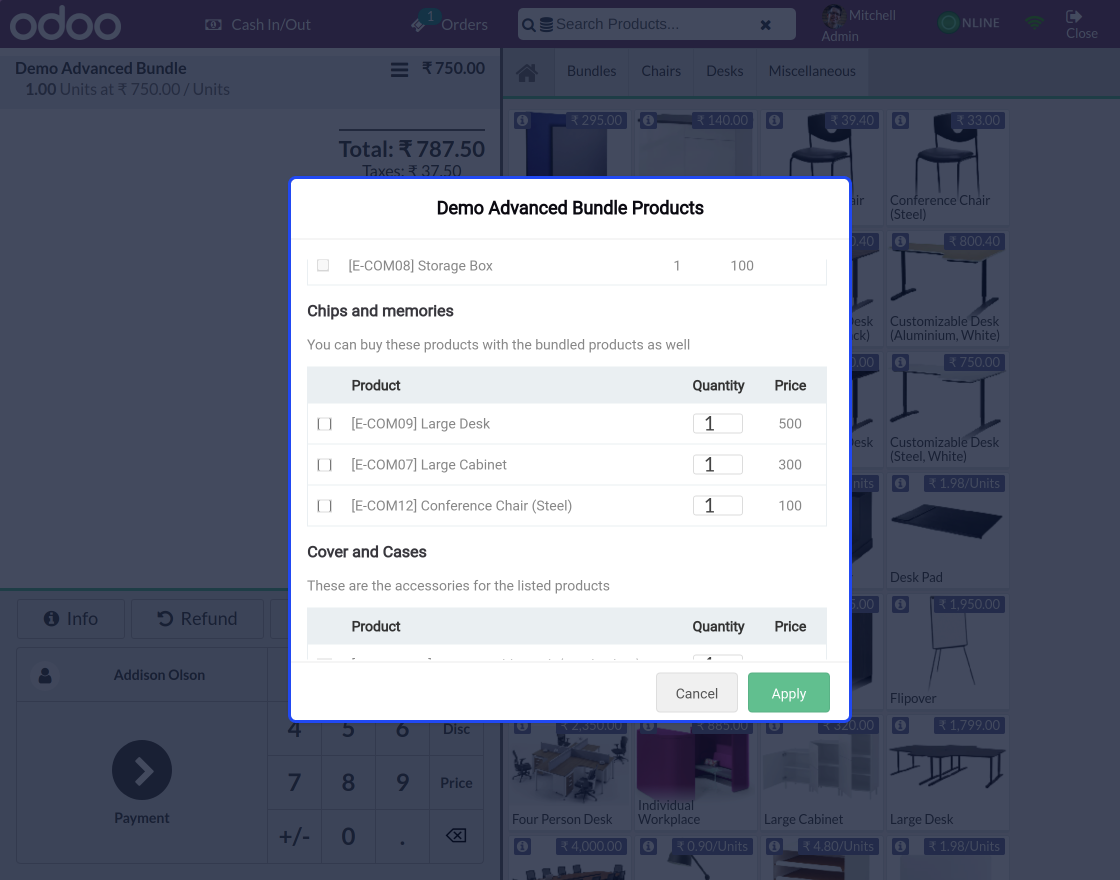The height and width of the screenshot is (880, 1120).
Task: Open the Desks category tab
Action: pyautogui.click(x=724, y=71)
